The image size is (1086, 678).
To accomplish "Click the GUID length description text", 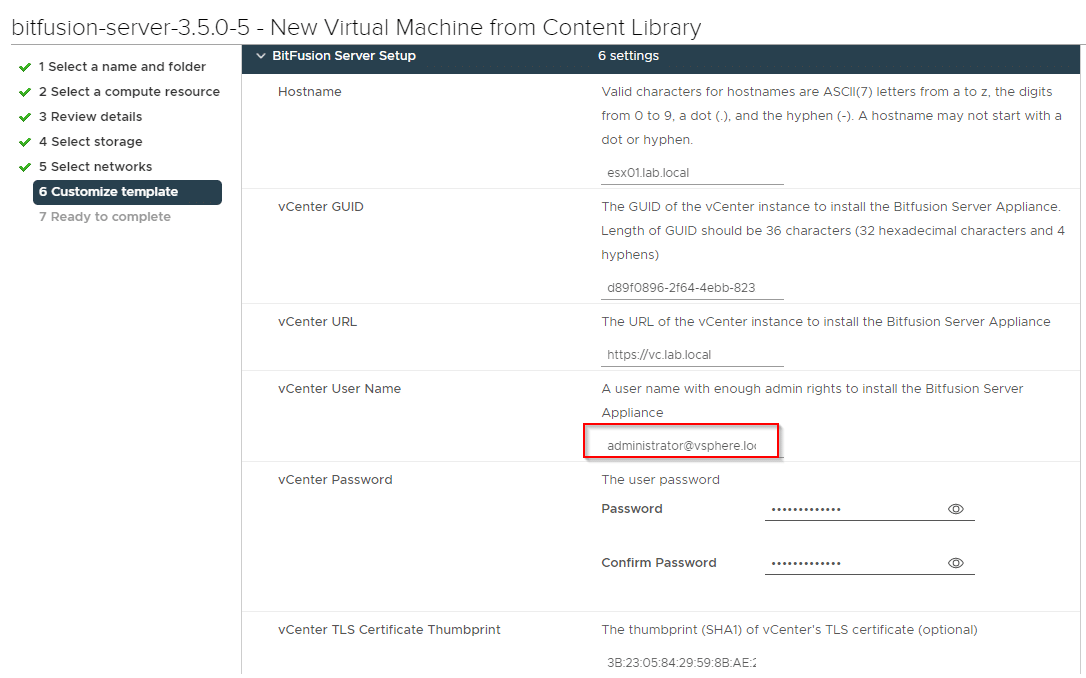I will tap(833, 231).
